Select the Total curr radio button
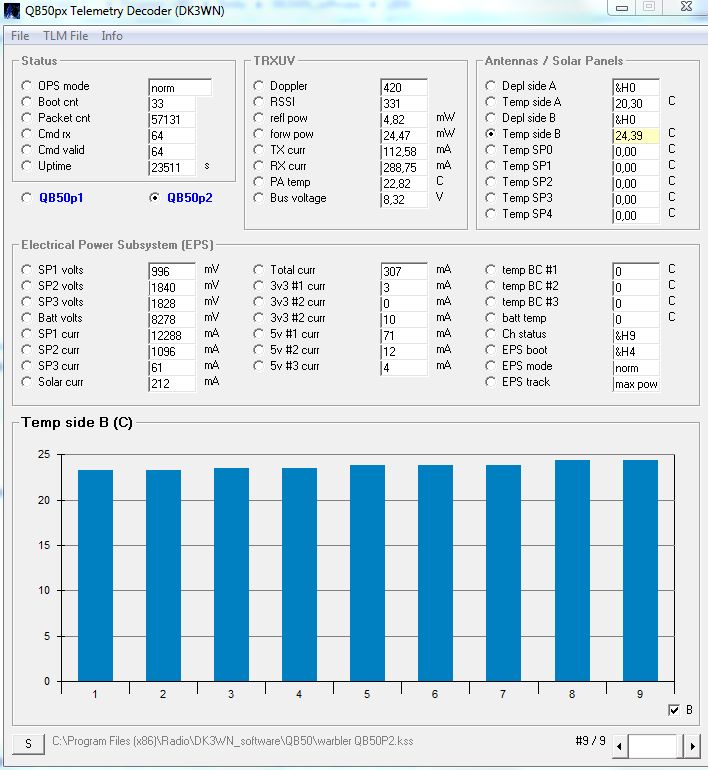Image resolution: width=708 pixels, height=770 pixels. point(259,270)
